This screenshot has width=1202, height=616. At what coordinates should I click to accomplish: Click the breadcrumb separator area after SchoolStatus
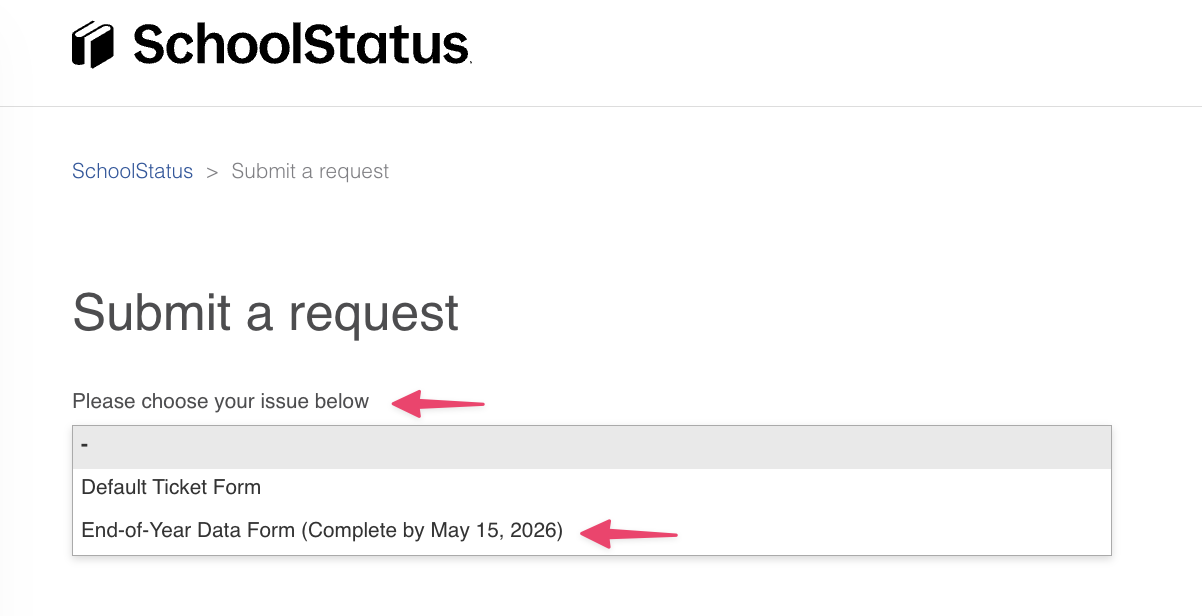(212, 171)
